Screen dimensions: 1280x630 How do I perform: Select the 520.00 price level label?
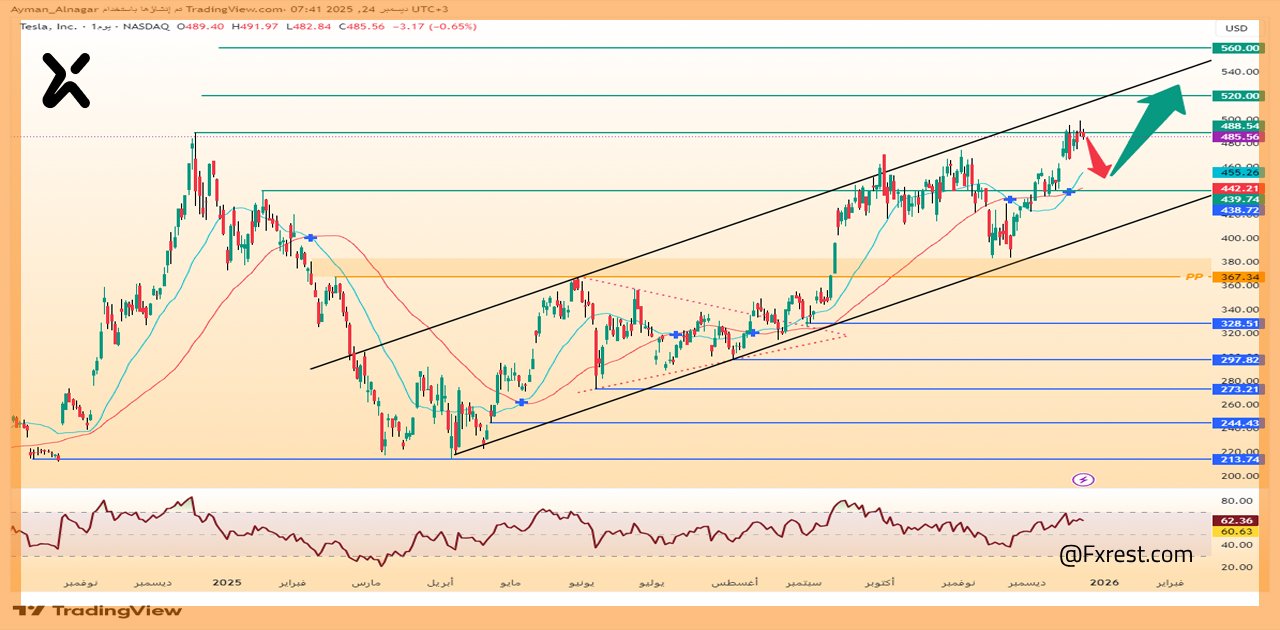tap(1238, 96)
